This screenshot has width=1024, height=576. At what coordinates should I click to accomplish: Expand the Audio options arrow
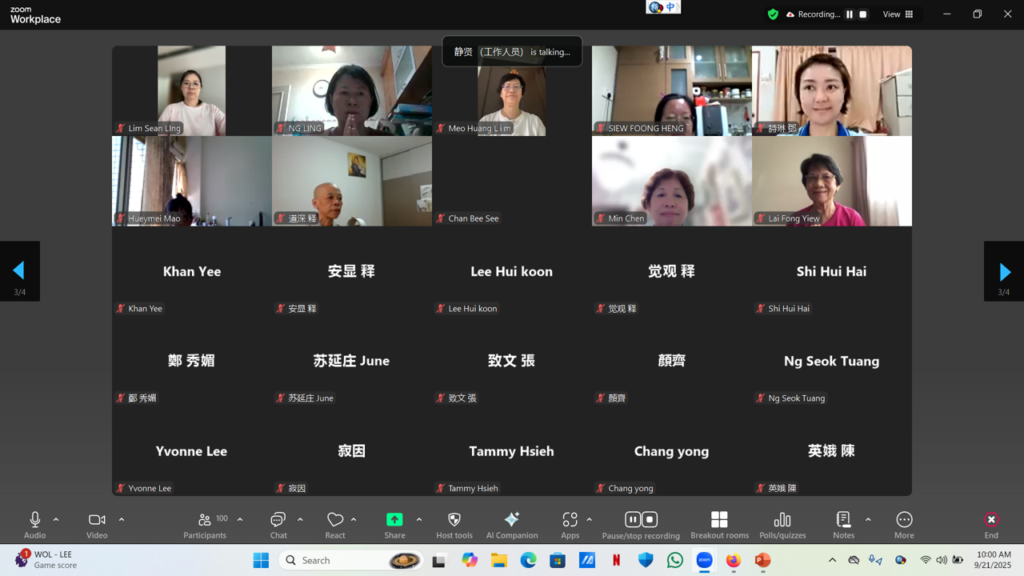(56, 519)
